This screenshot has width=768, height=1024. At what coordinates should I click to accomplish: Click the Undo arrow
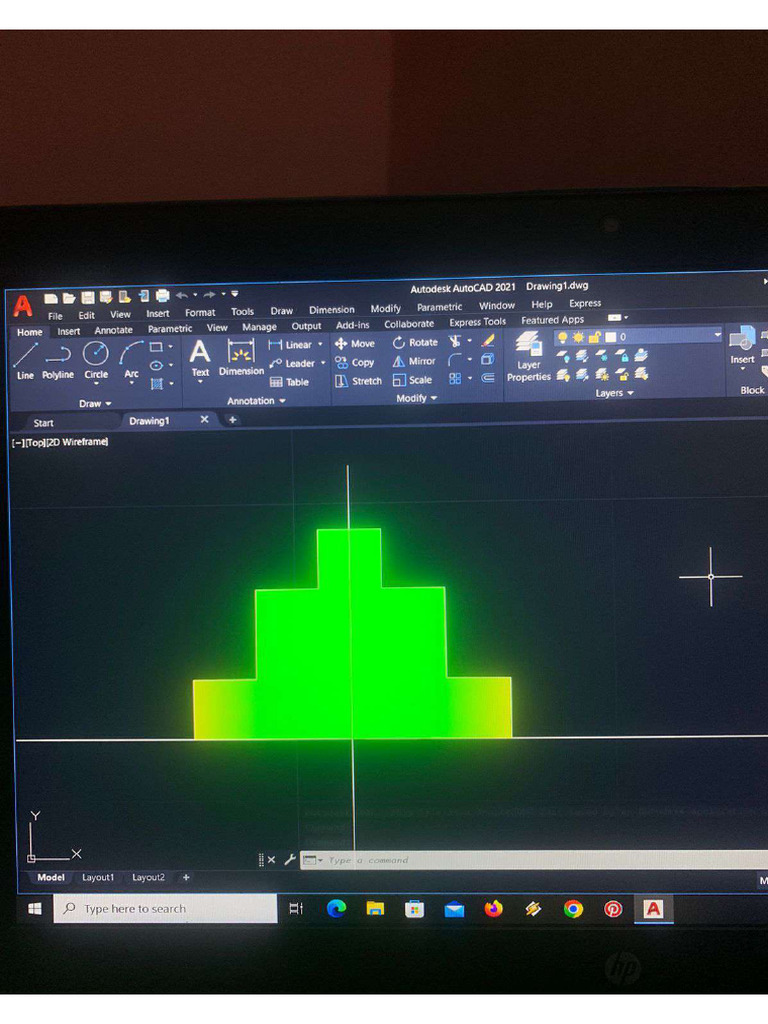pos(182,295)
